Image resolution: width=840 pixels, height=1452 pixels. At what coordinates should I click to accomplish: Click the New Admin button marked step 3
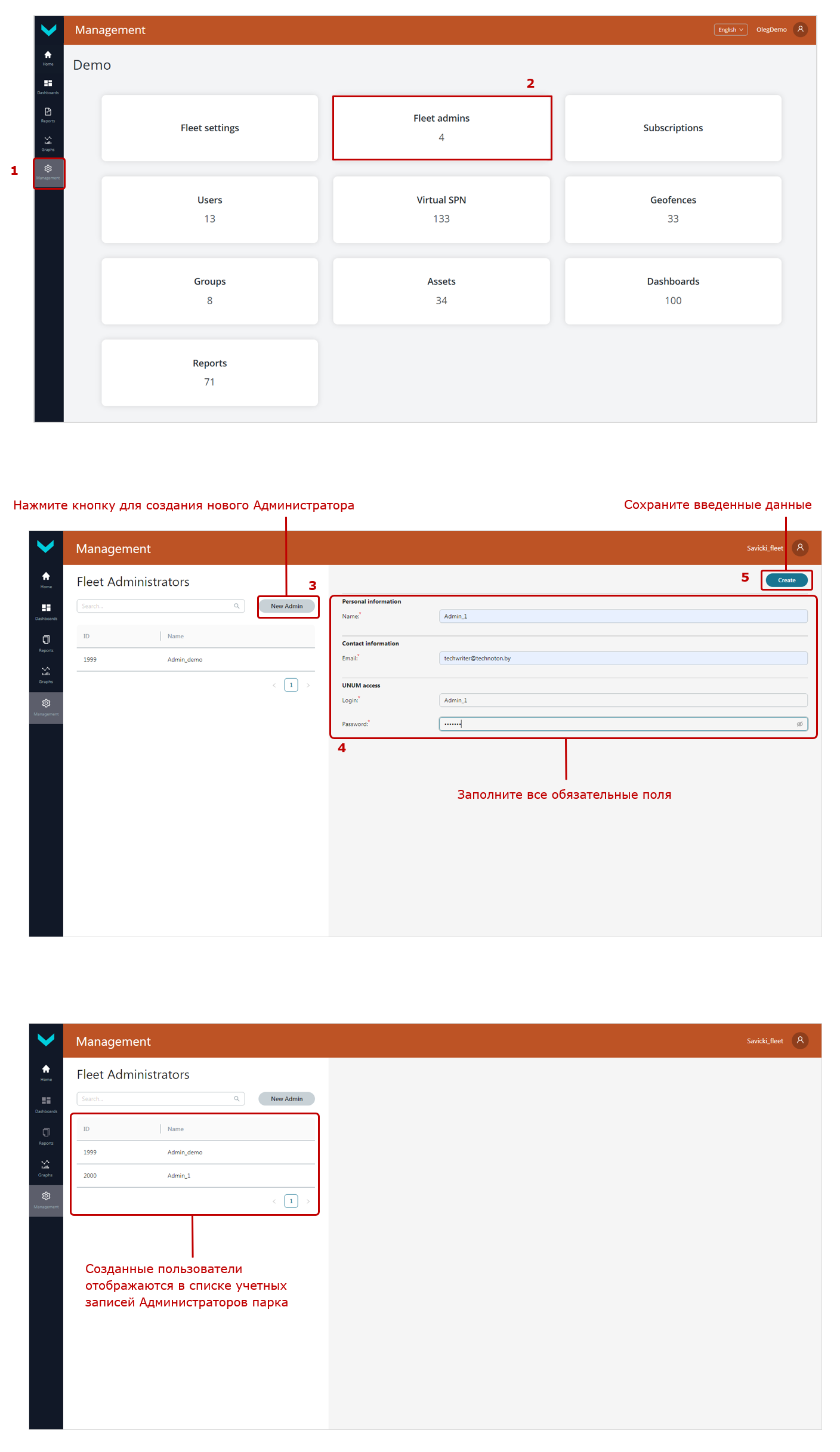[287, 606]
